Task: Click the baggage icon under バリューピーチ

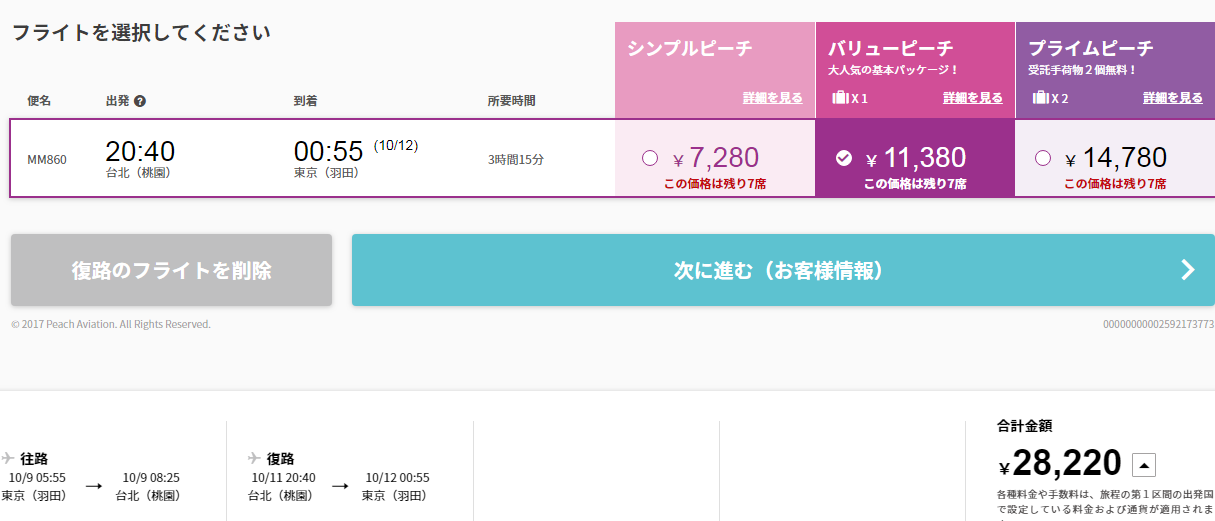Action: point(840,98)
